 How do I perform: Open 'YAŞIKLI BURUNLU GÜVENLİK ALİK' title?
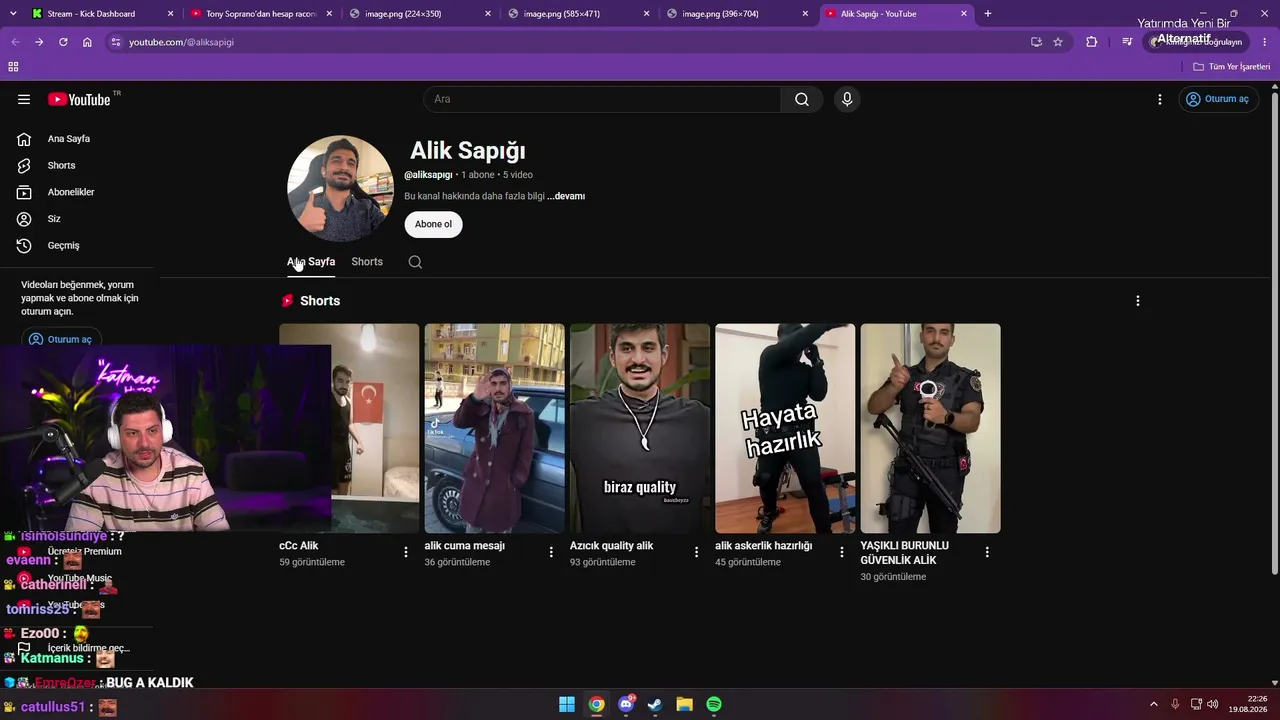[x=905, y=553]
